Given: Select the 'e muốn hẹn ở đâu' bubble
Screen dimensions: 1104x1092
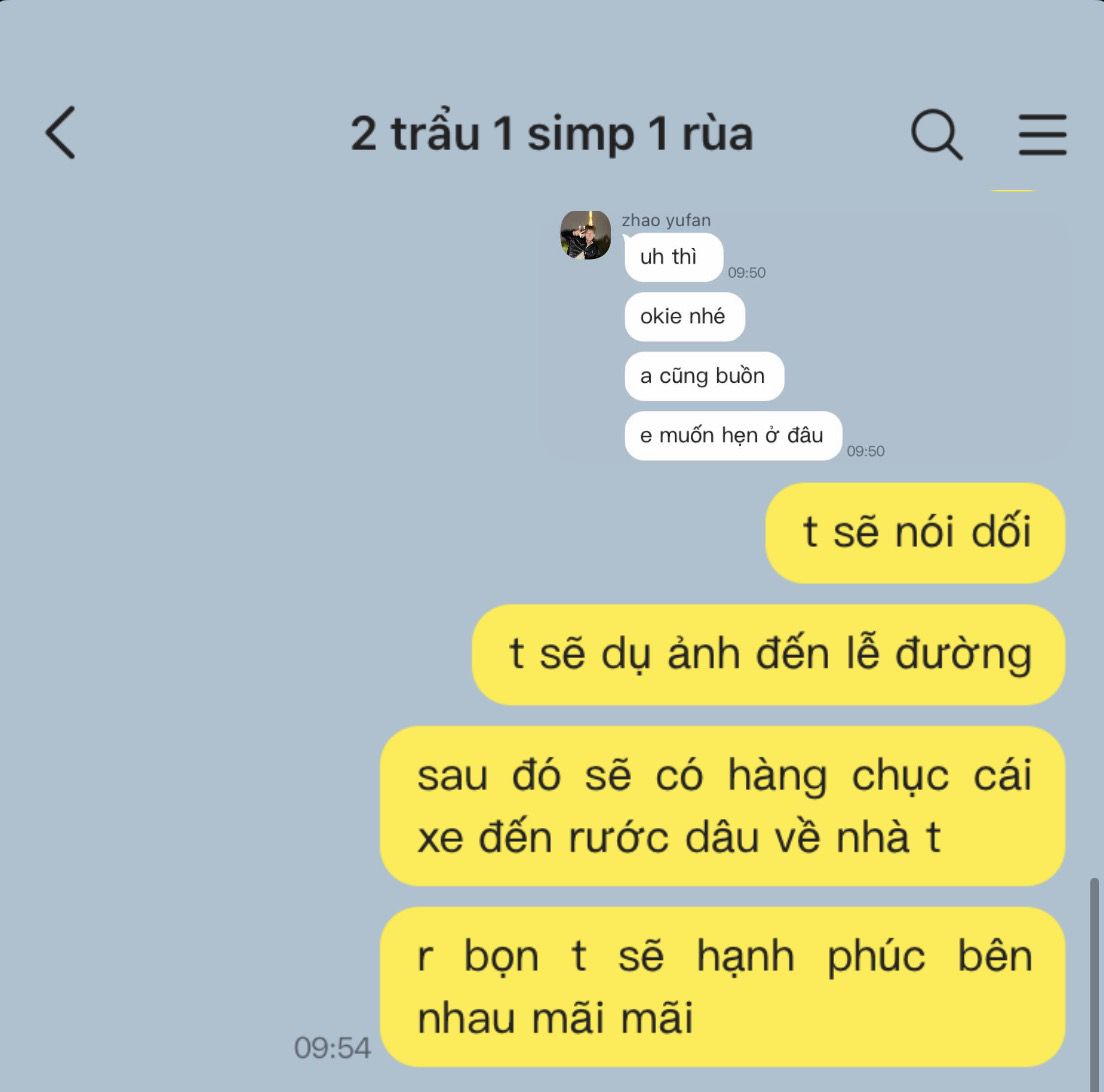Looking at the screenshot, I should coord(733,436).
